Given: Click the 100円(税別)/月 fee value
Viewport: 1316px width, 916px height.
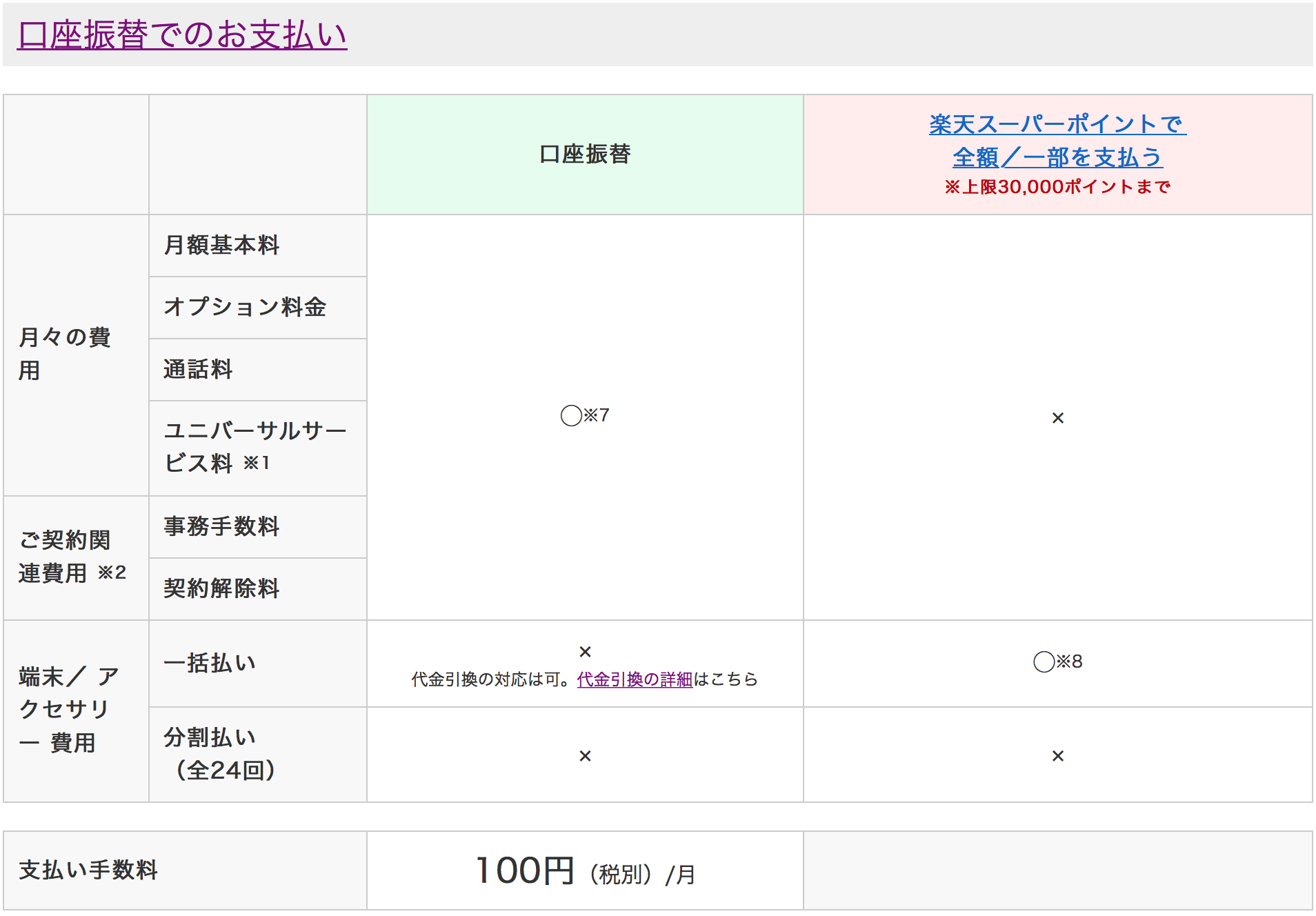Looking at the screenshot, I should point(586,870).
